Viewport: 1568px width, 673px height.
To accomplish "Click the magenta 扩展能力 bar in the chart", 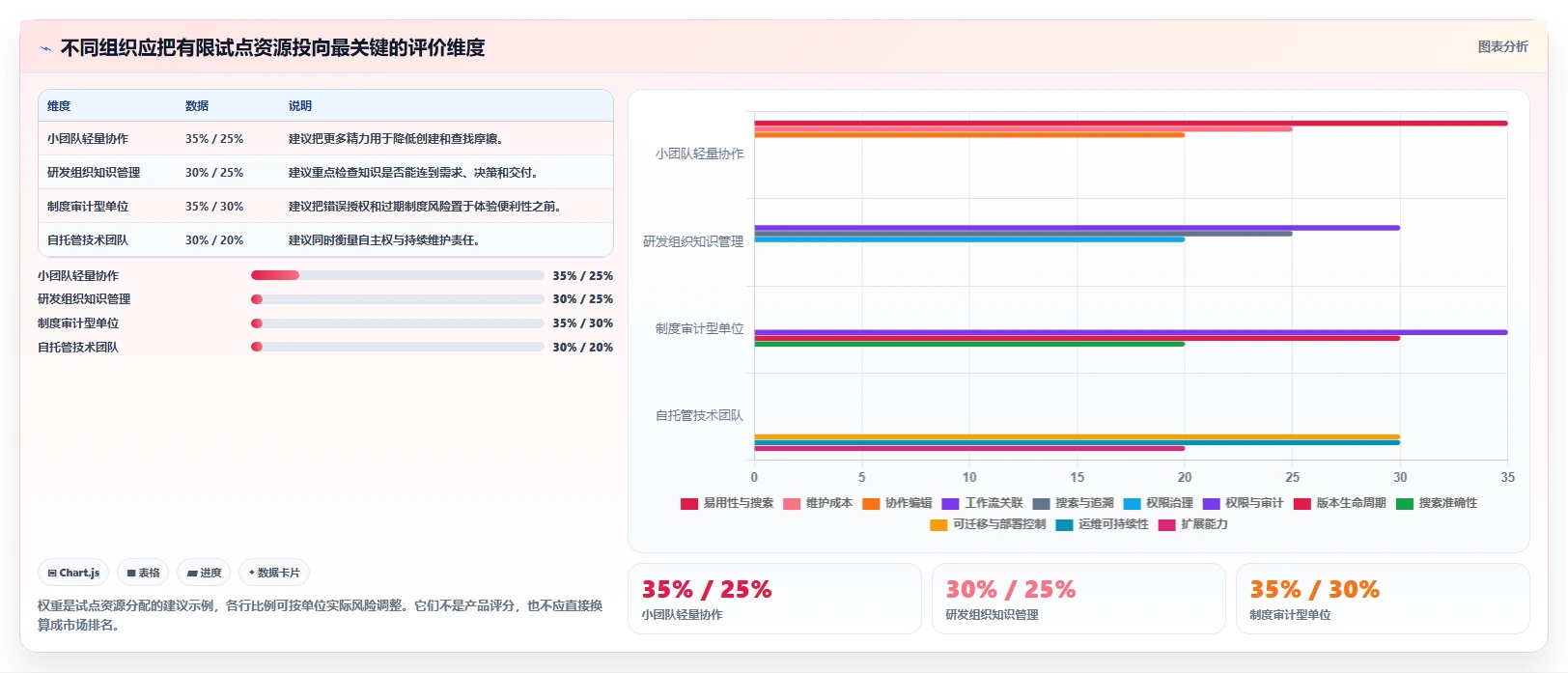I will click(x=969, y=448).
